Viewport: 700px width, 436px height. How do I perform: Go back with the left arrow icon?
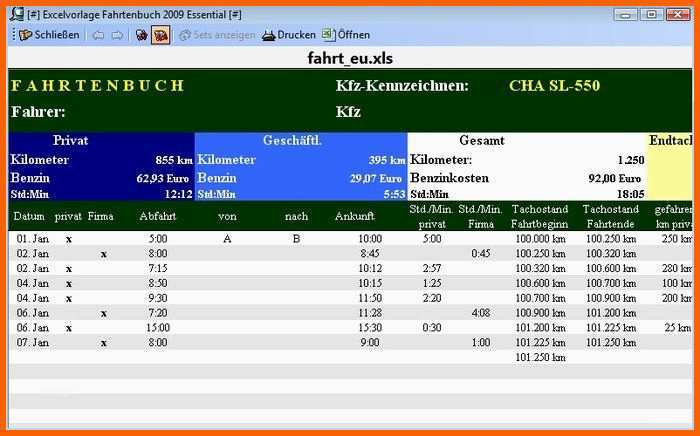pos(98,35)
